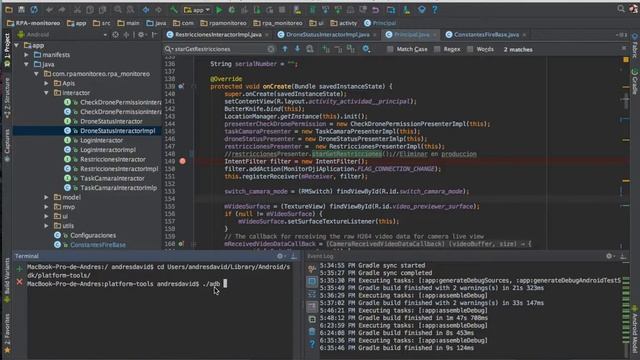640x360 pixels.
Task: Collapse the java folder node
Action: coord(27,64)
